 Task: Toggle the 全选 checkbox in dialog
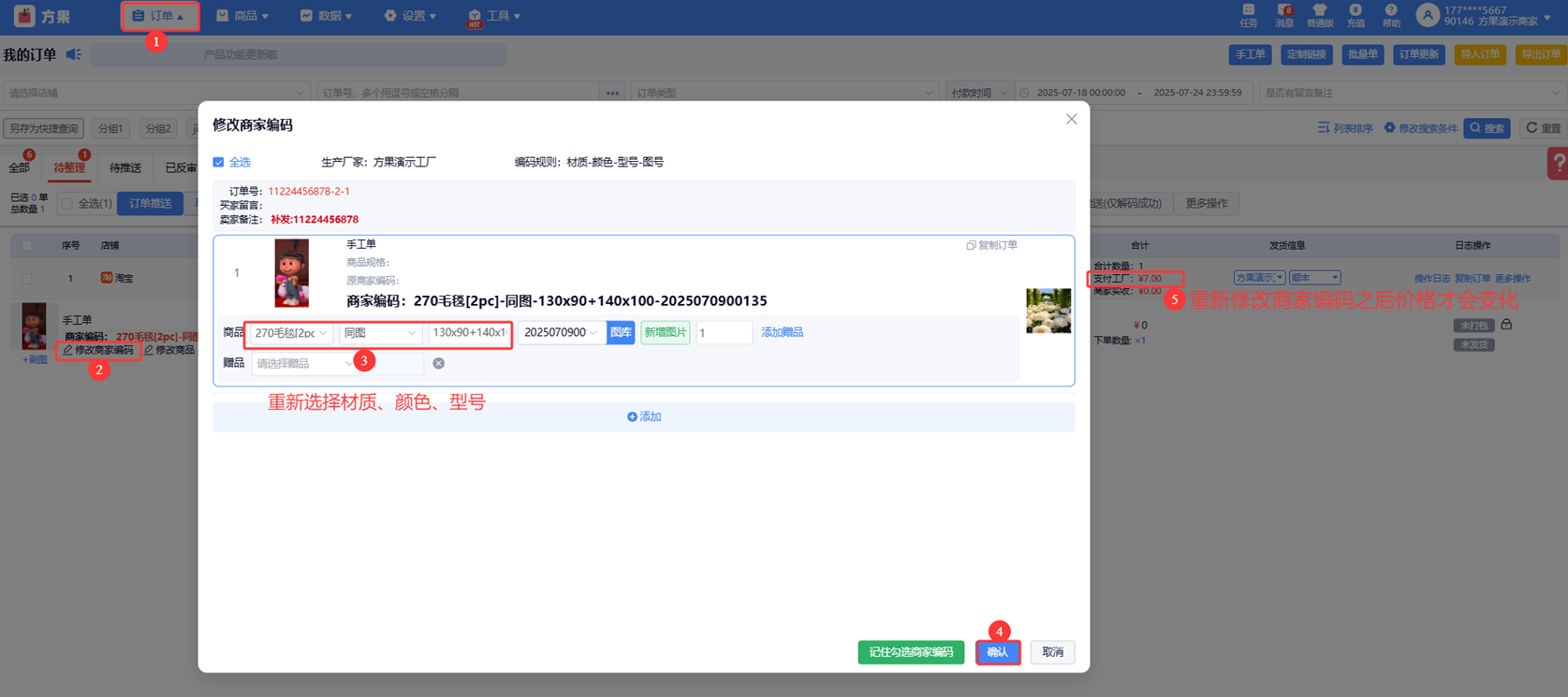point(219,162)
